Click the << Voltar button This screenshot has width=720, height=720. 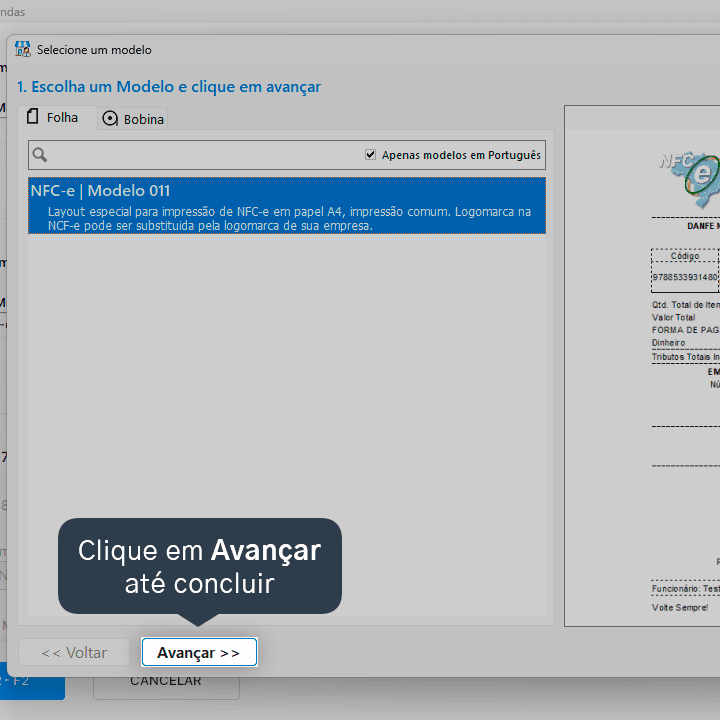74,652
